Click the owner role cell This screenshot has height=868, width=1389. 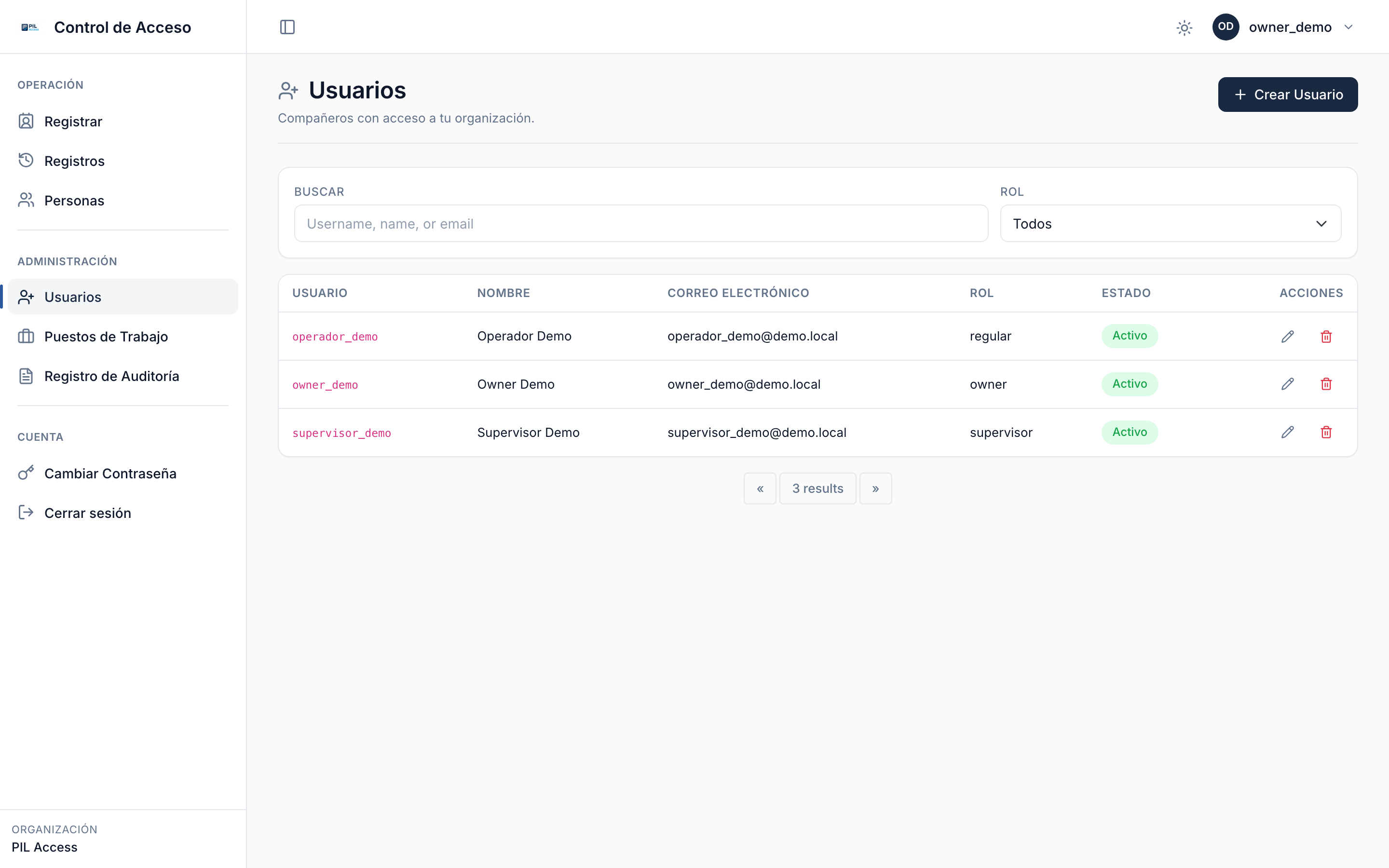988,384
